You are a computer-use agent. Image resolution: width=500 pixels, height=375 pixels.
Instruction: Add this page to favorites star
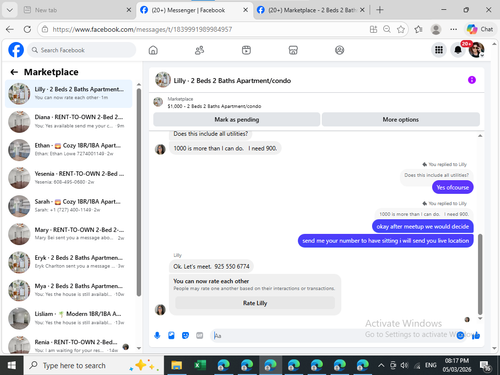pyautogui.click(x=401, y=29)
